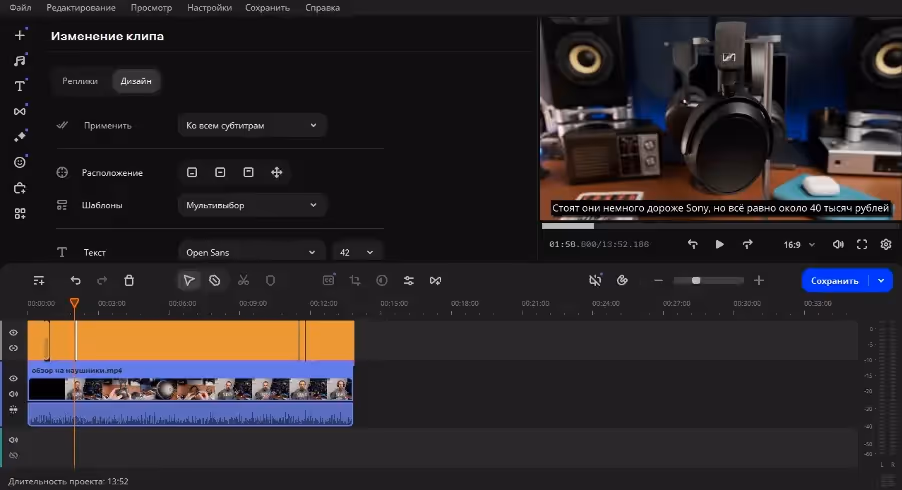Click the marker shield icon in toolbar
Viewport: 902px width, 490px height.
[x=270, y=281]
